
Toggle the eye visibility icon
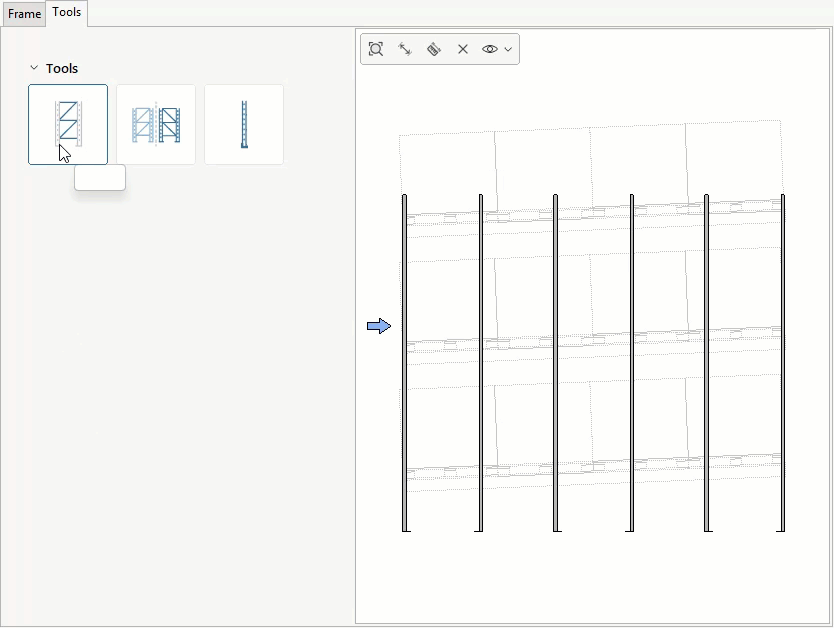490,49
